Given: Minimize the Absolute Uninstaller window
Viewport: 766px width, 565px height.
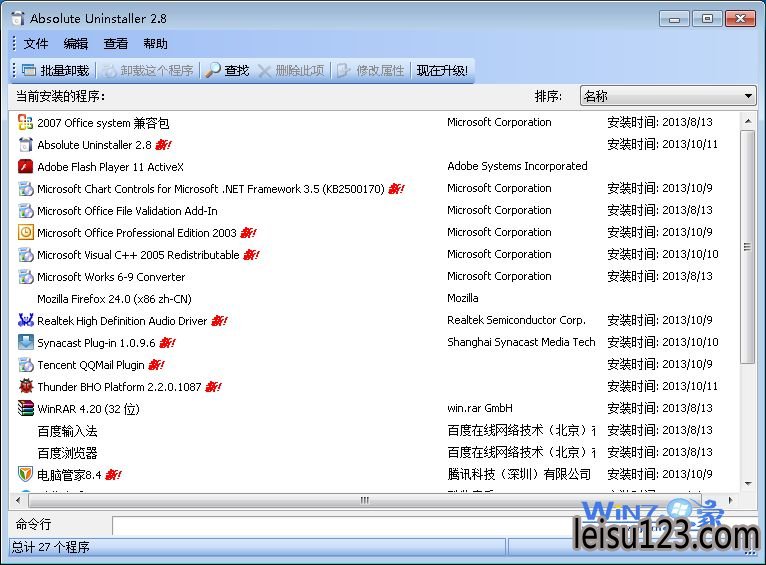Looking at the screenshot, I should [x=674, y=19].
